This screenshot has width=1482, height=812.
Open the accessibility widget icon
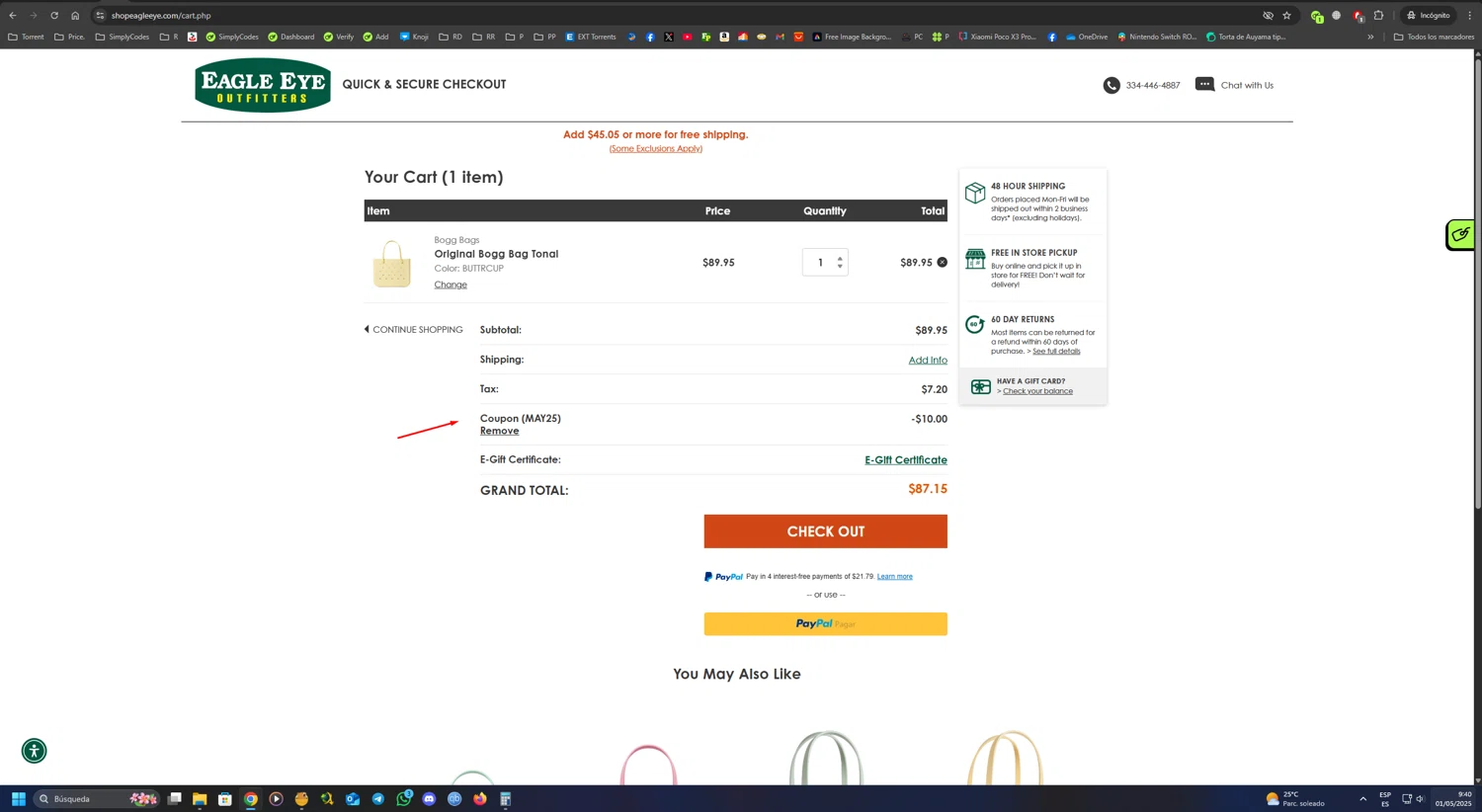(x=35, y=751)
